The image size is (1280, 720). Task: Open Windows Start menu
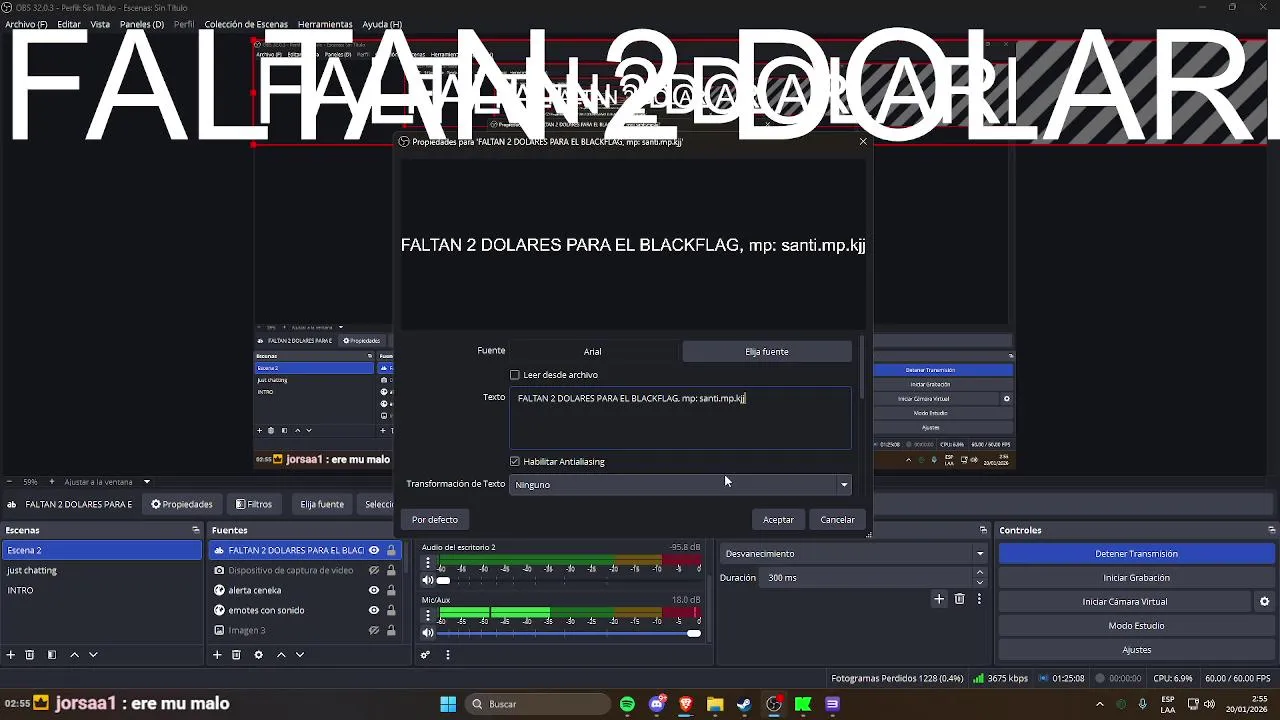pos(448,704)
